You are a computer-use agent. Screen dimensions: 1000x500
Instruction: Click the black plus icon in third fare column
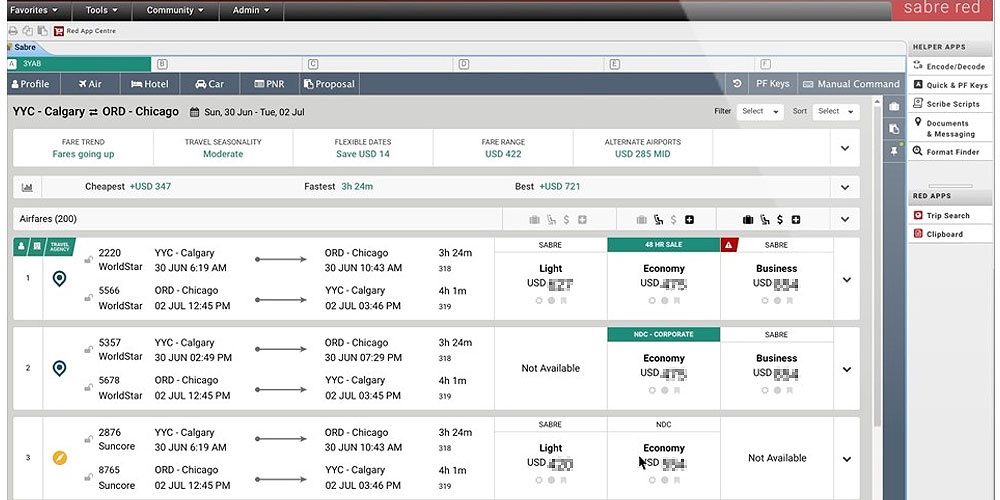click(x=796, y=220)
